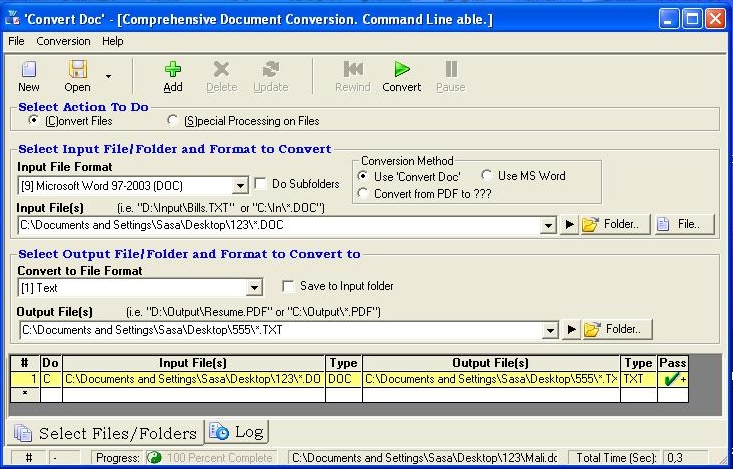Open the Convert to File Format dropdown
Image resolution: width=733 pixels, height=469 pixels.
[254, 288]
